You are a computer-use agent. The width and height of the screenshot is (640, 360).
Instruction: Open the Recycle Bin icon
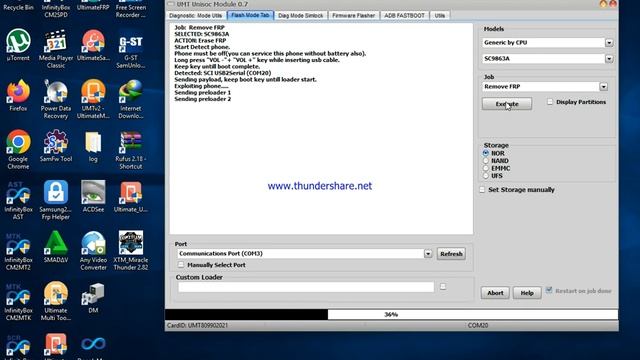(18, 6)
